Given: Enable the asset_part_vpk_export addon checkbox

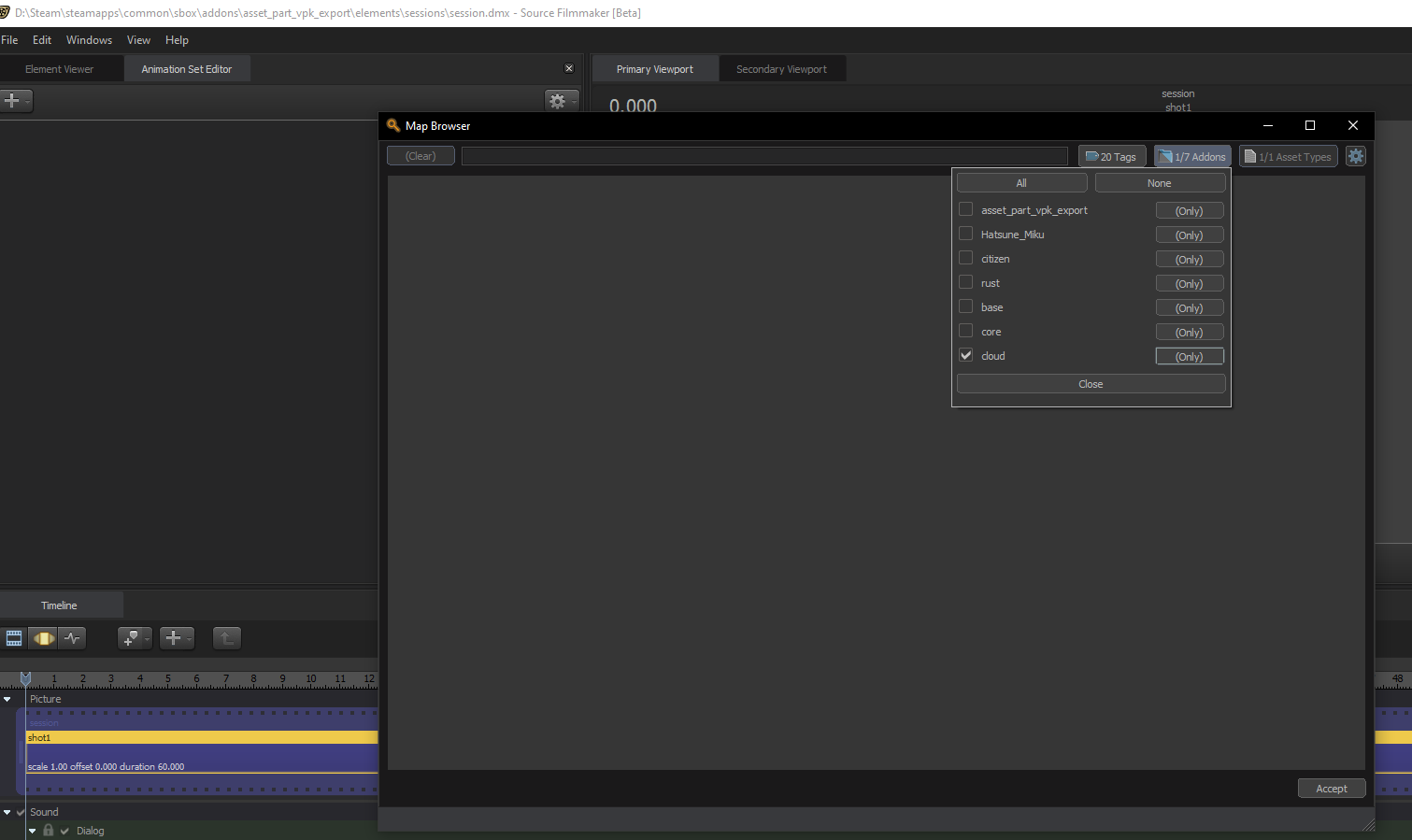Looking at the screenshot, I should (965, 209).
